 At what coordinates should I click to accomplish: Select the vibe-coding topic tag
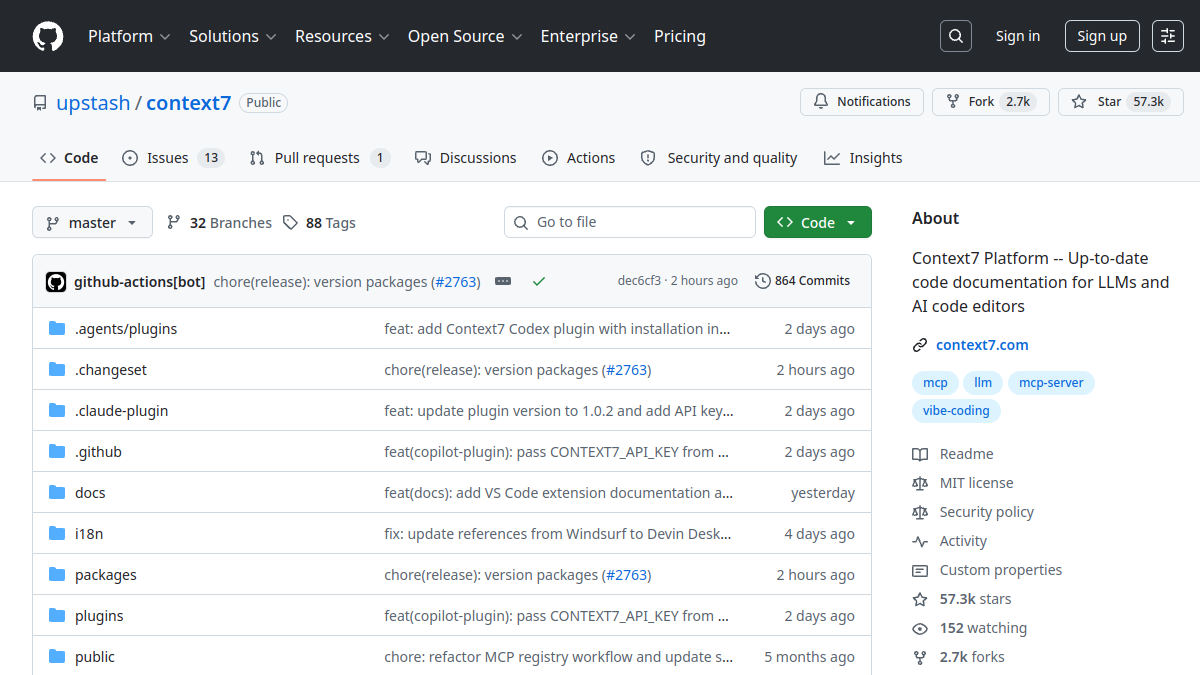956,411
